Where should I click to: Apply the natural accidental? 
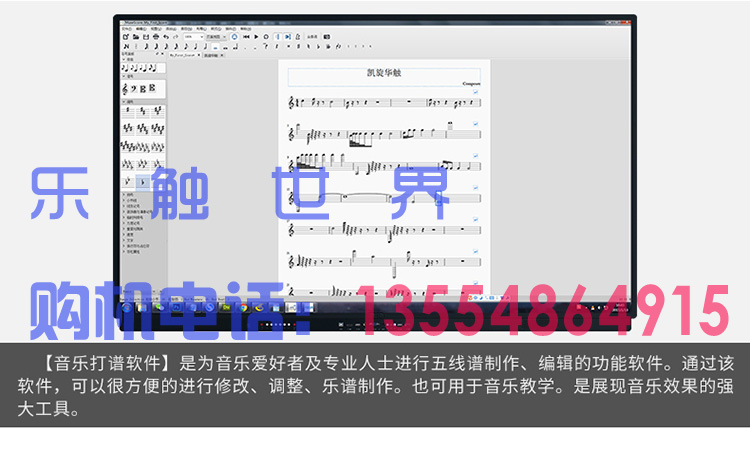pyautogui.click(x=309, y=46)
